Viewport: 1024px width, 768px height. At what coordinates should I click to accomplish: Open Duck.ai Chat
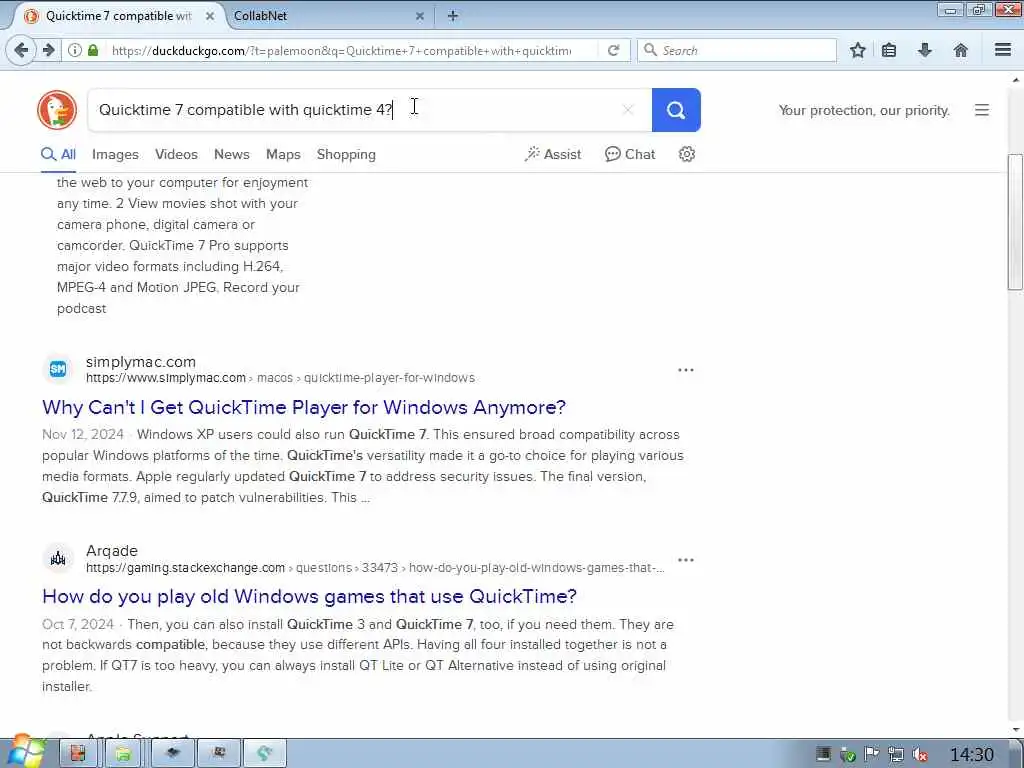630,154
